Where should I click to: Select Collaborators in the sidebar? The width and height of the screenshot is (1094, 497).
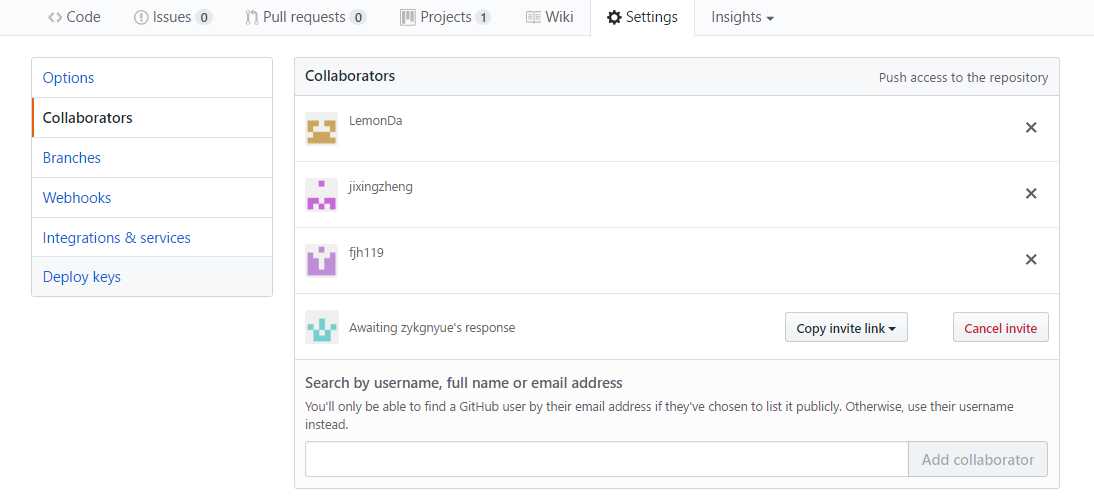pos(152,117)
